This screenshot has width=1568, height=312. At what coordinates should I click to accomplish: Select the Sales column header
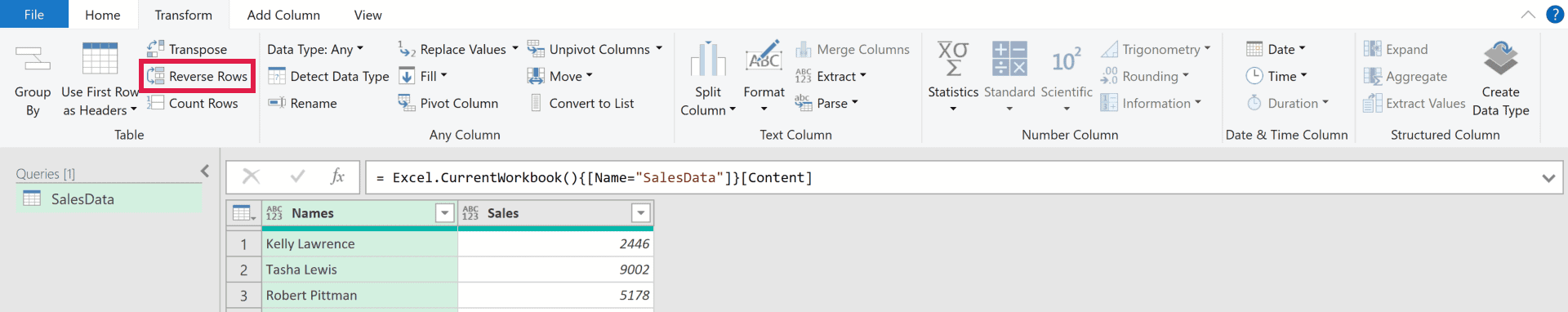555,213
